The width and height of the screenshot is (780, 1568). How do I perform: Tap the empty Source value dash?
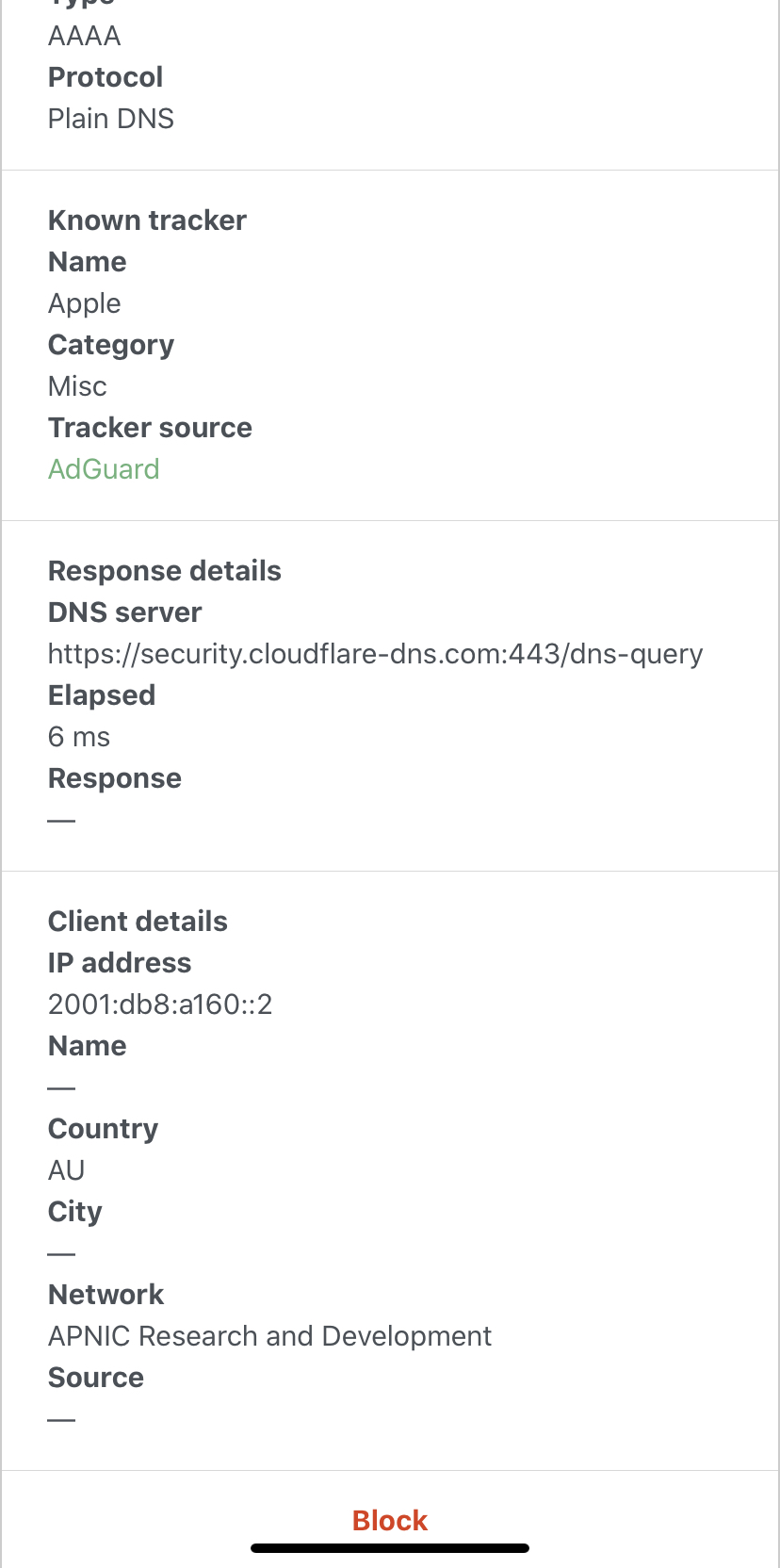click(x=62, y=1418)
